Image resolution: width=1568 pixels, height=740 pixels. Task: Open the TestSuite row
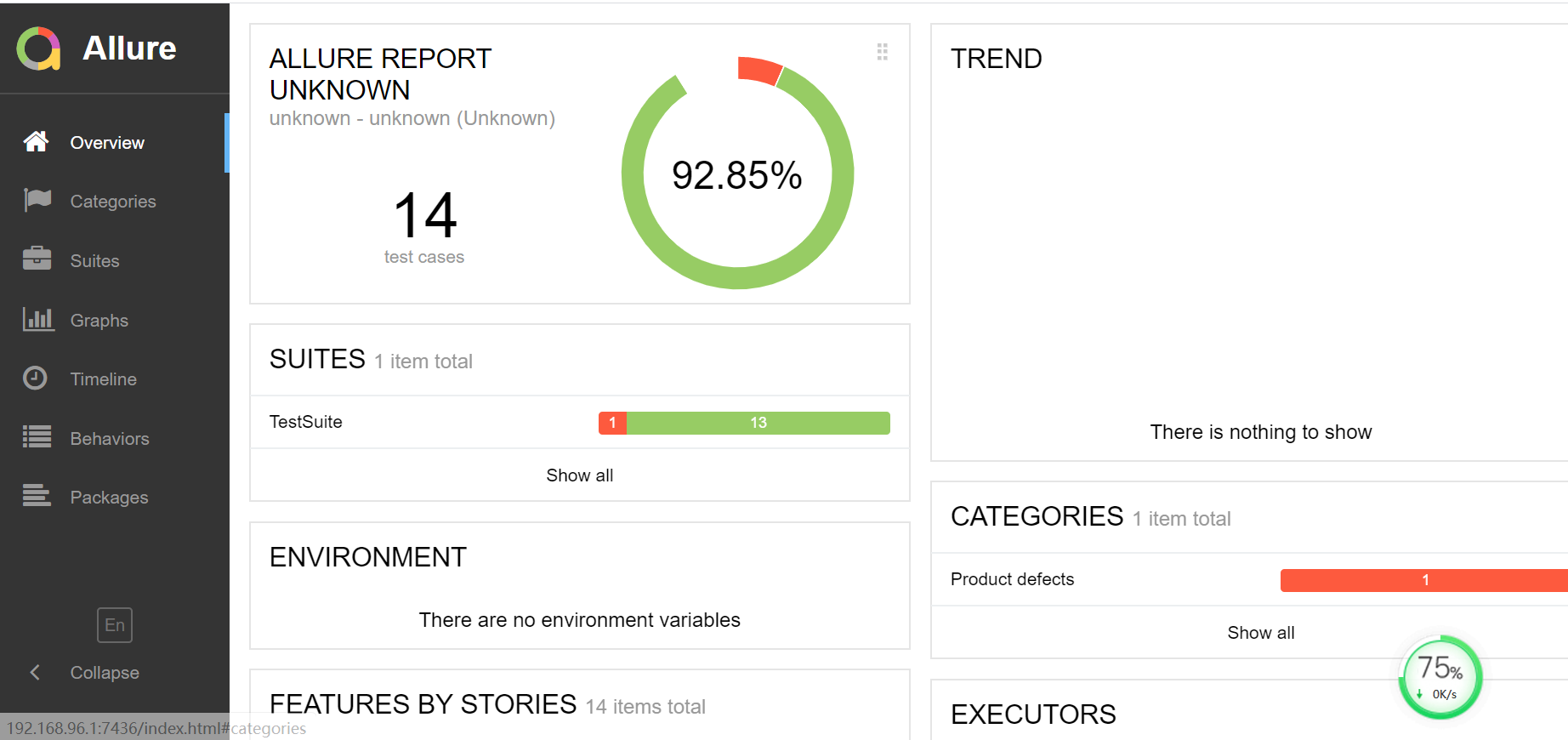[306, 422]
